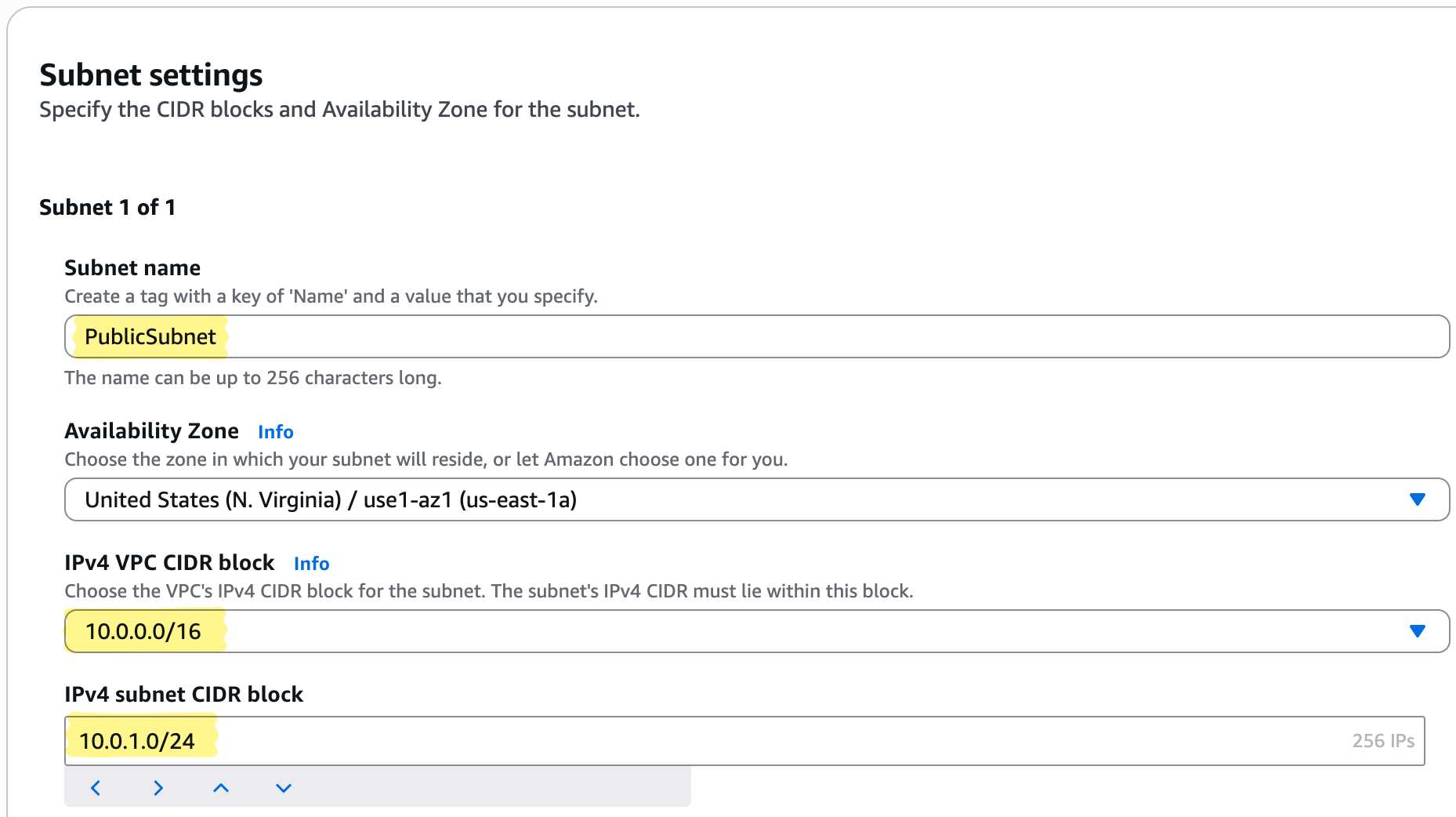1456x817 pixels.
Task: Click the 256 characters name hint text
Action: 252,378
